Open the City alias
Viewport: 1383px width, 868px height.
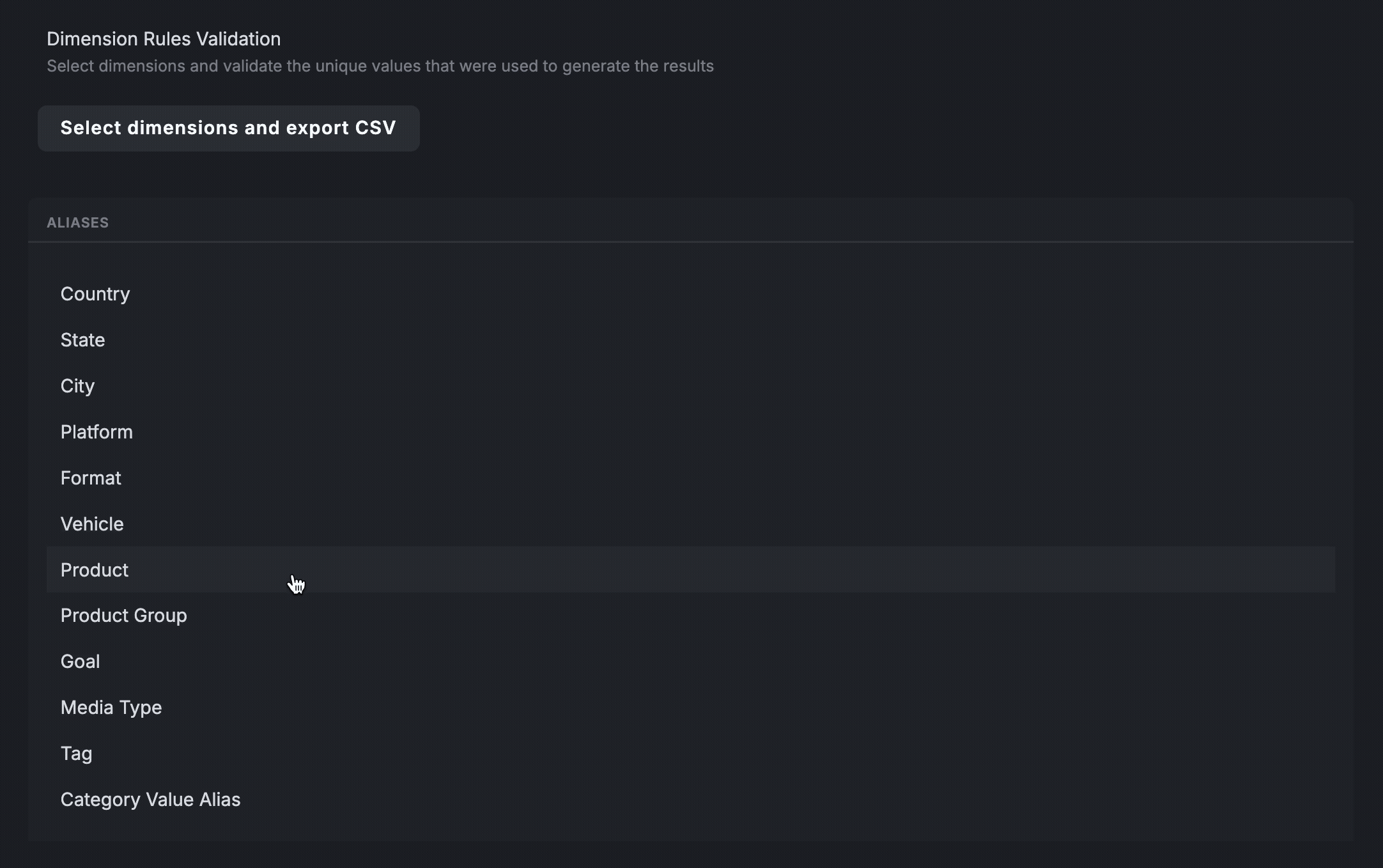pos(691,386)
